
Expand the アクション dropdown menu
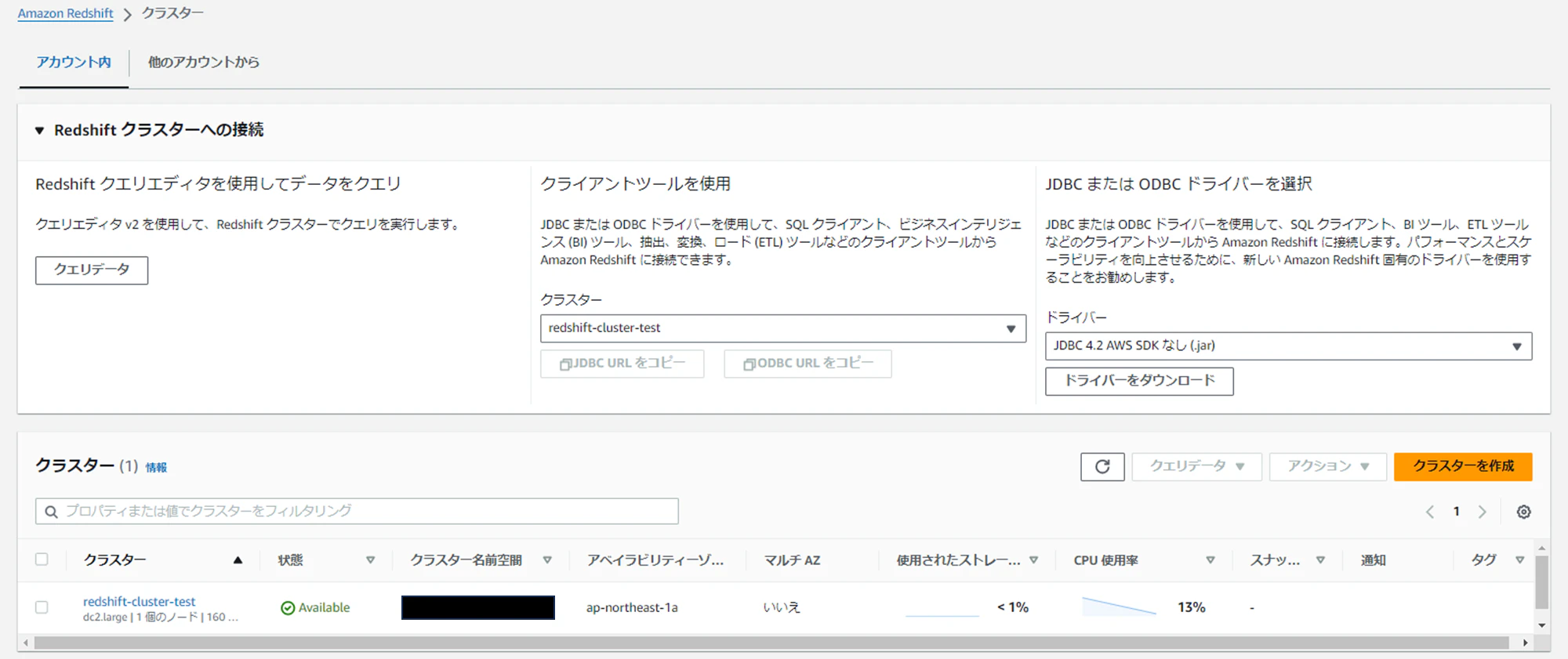tap(1327, 467)
